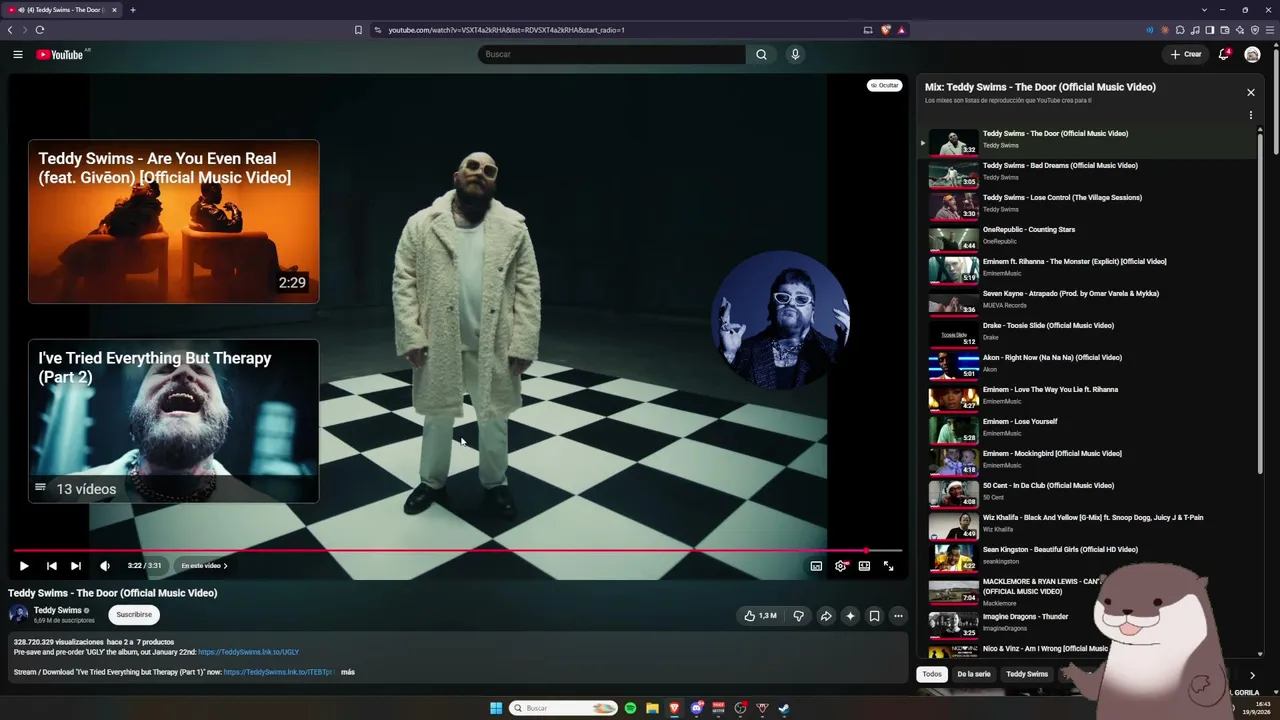Open the Share arrow under the video
1280x720 pixels.
[x=826, y=616]
